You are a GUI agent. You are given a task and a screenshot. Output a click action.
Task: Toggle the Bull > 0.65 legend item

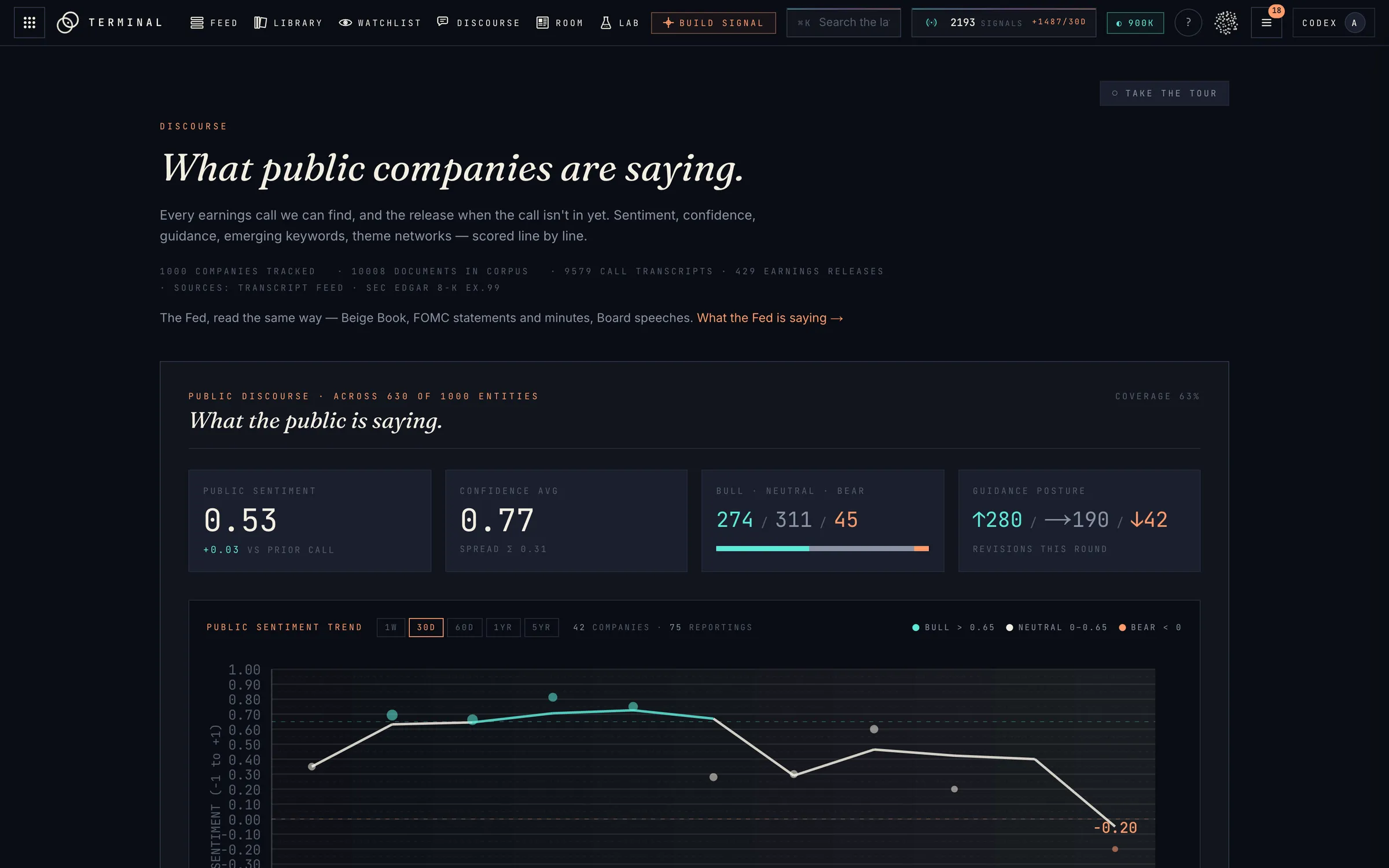coord(954,627)
